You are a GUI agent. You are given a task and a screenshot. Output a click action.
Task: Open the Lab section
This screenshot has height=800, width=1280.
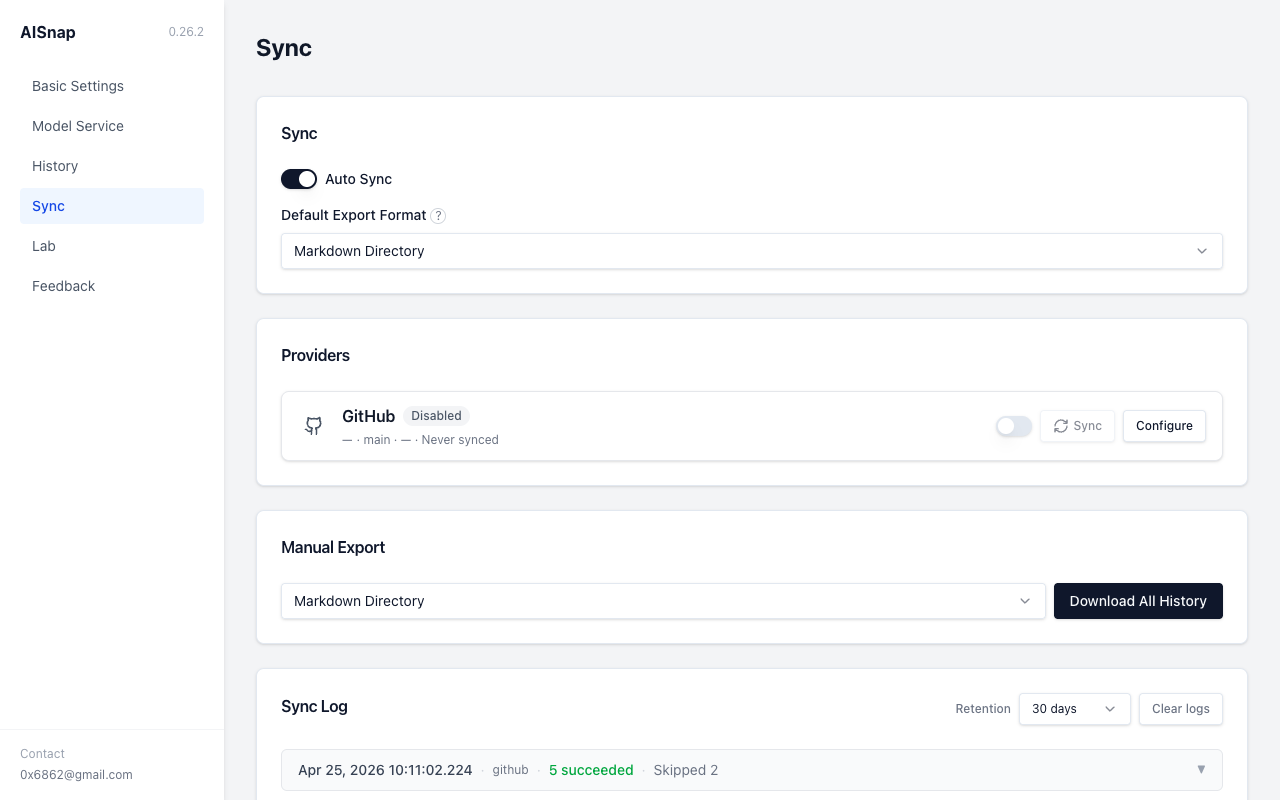pyautogui.click(x=112, y=246)
